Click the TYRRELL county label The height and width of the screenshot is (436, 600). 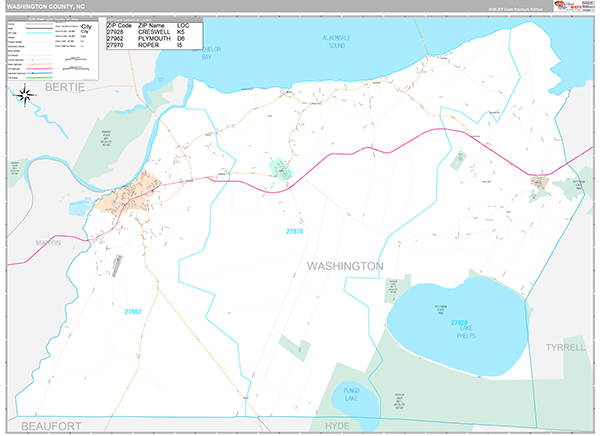(x=565, y=347)
